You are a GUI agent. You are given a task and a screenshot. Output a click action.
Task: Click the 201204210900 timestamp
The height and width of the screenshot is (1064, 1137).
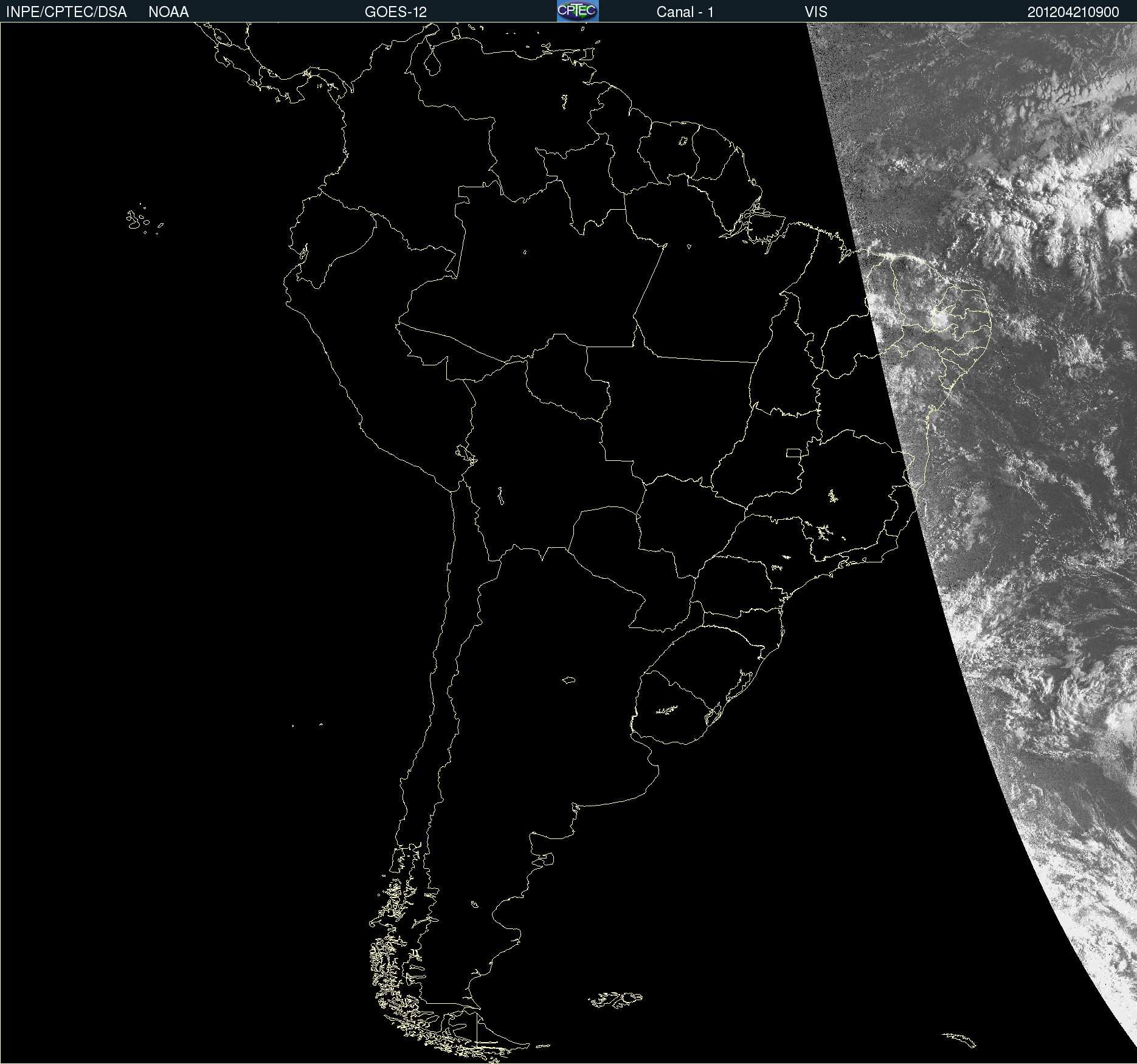click(x=1073, y=12)
